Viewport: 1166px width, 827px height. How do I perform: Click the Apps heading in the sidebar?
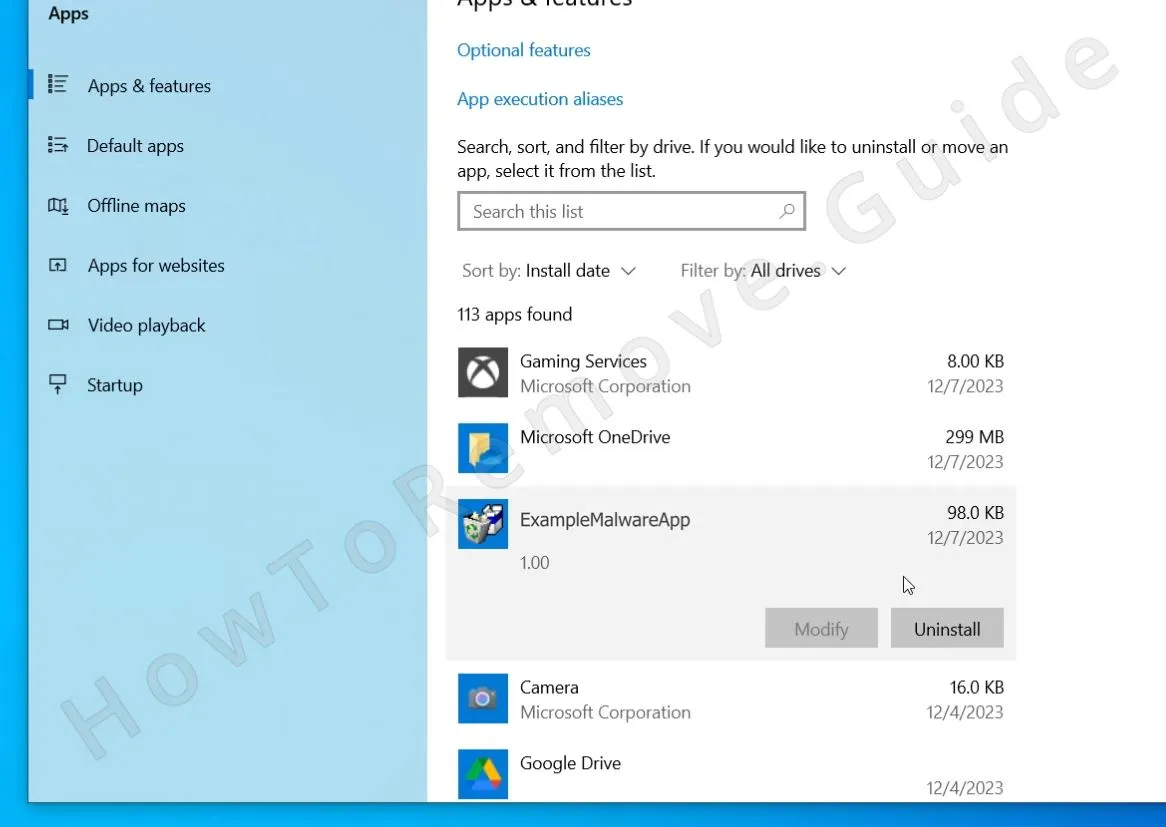(x=68, y=13)
